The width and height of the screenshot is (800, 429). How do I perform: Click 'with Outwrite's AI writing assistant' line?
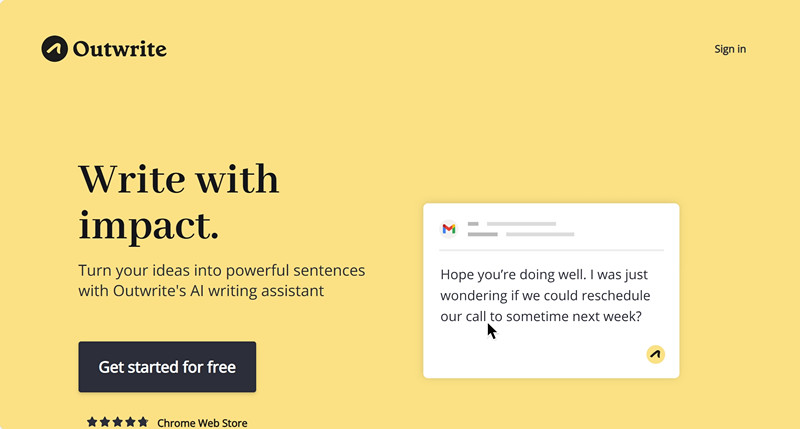coord(201,291)
